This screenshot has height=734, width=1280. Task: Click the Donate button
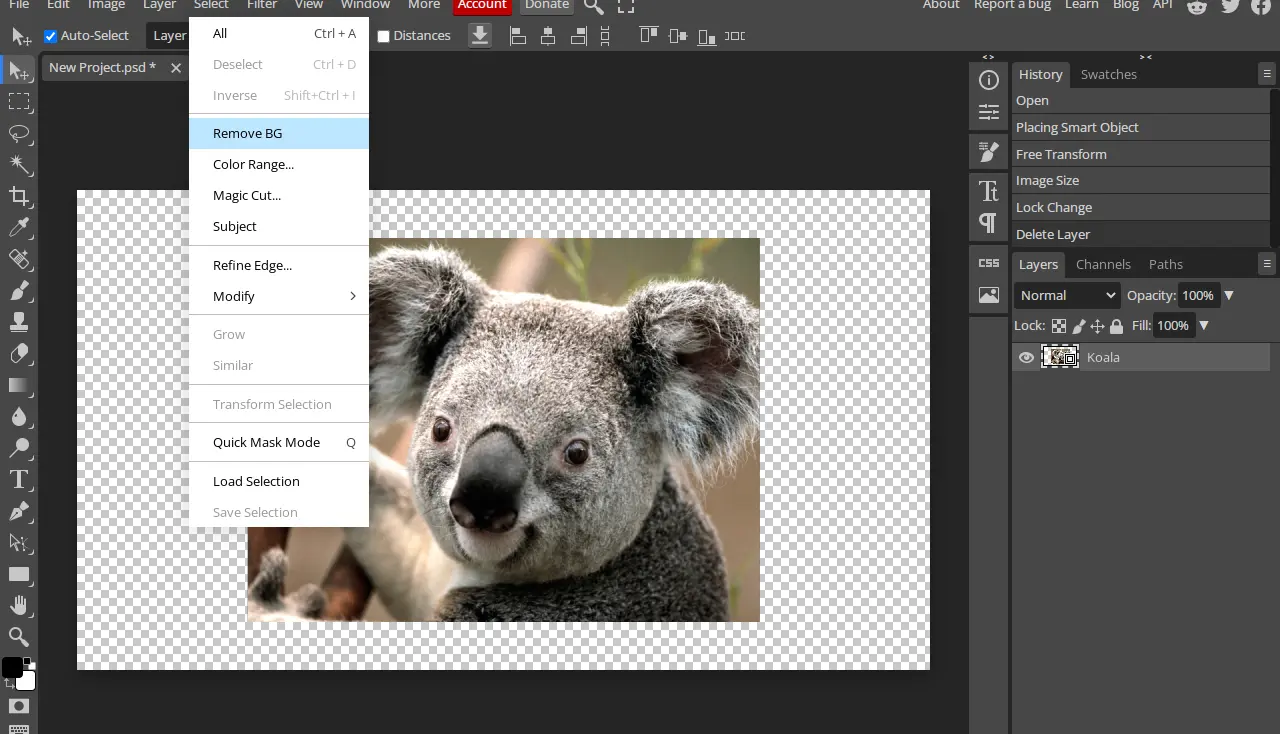point(546,5)
